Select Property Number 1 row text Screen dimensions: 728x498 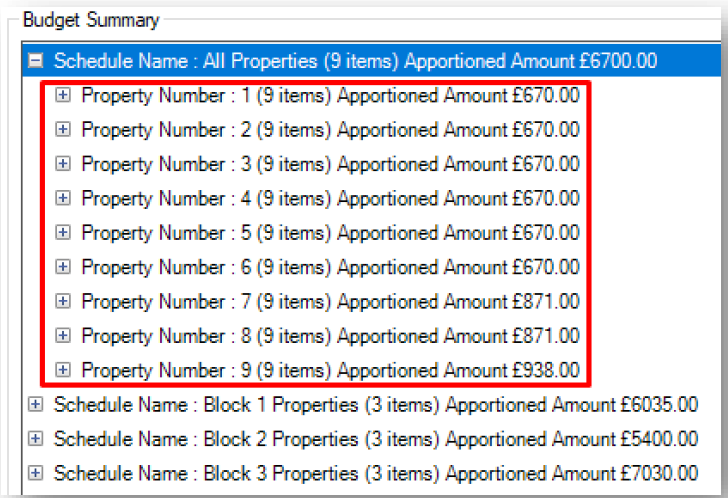click(x=331, y=96)
